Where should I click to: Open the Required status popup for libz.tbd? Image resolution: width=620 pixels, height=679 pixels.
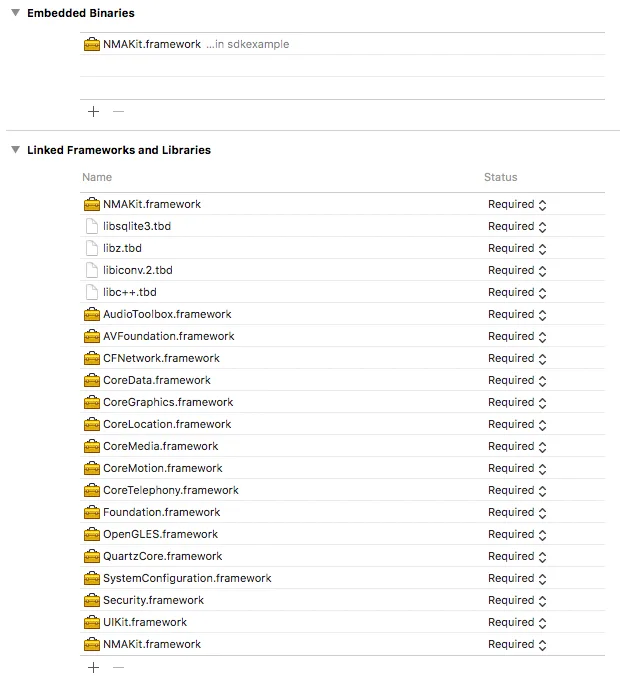point(517,249)
